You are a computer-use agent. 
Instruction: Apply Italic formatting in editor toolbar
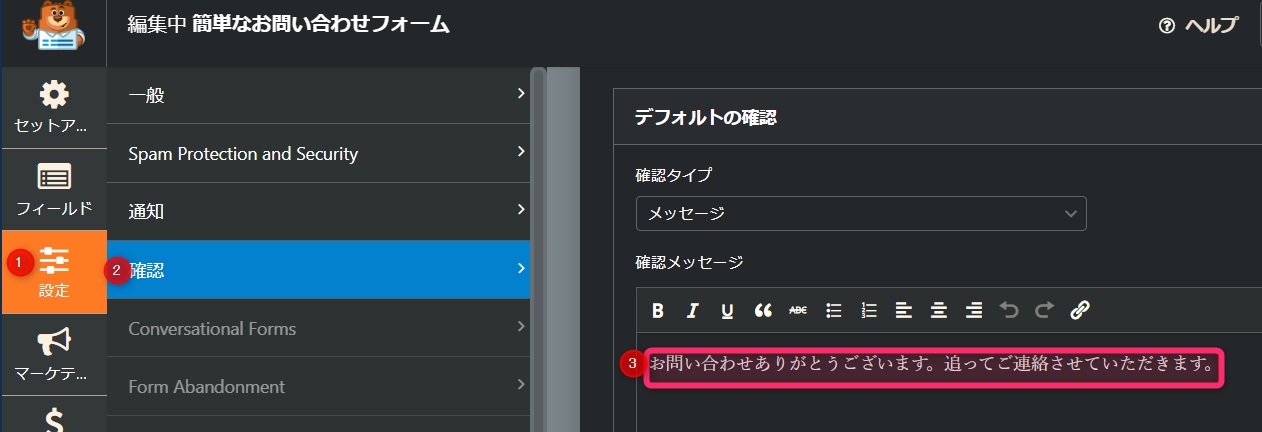[692, 310]
